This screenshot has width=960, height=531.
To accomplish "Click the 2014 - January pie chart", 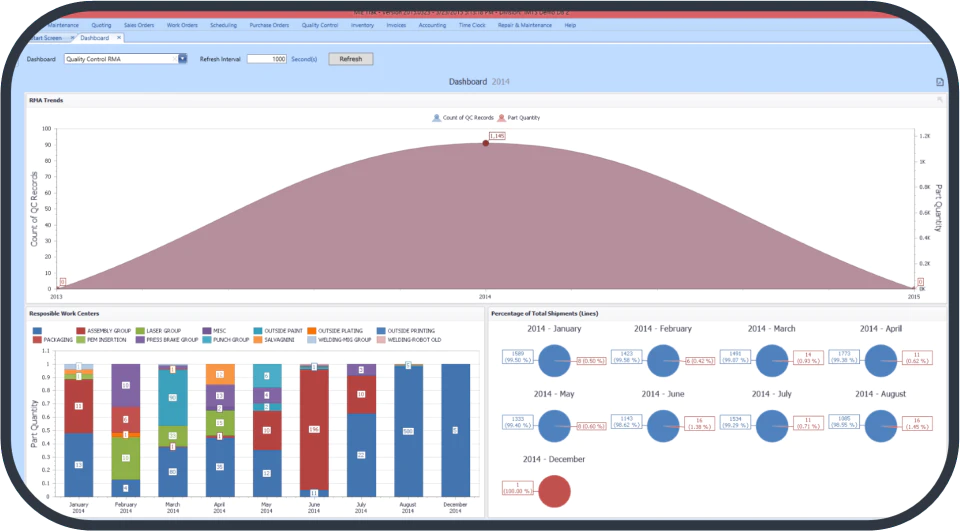I will click(x=554, y=361).
